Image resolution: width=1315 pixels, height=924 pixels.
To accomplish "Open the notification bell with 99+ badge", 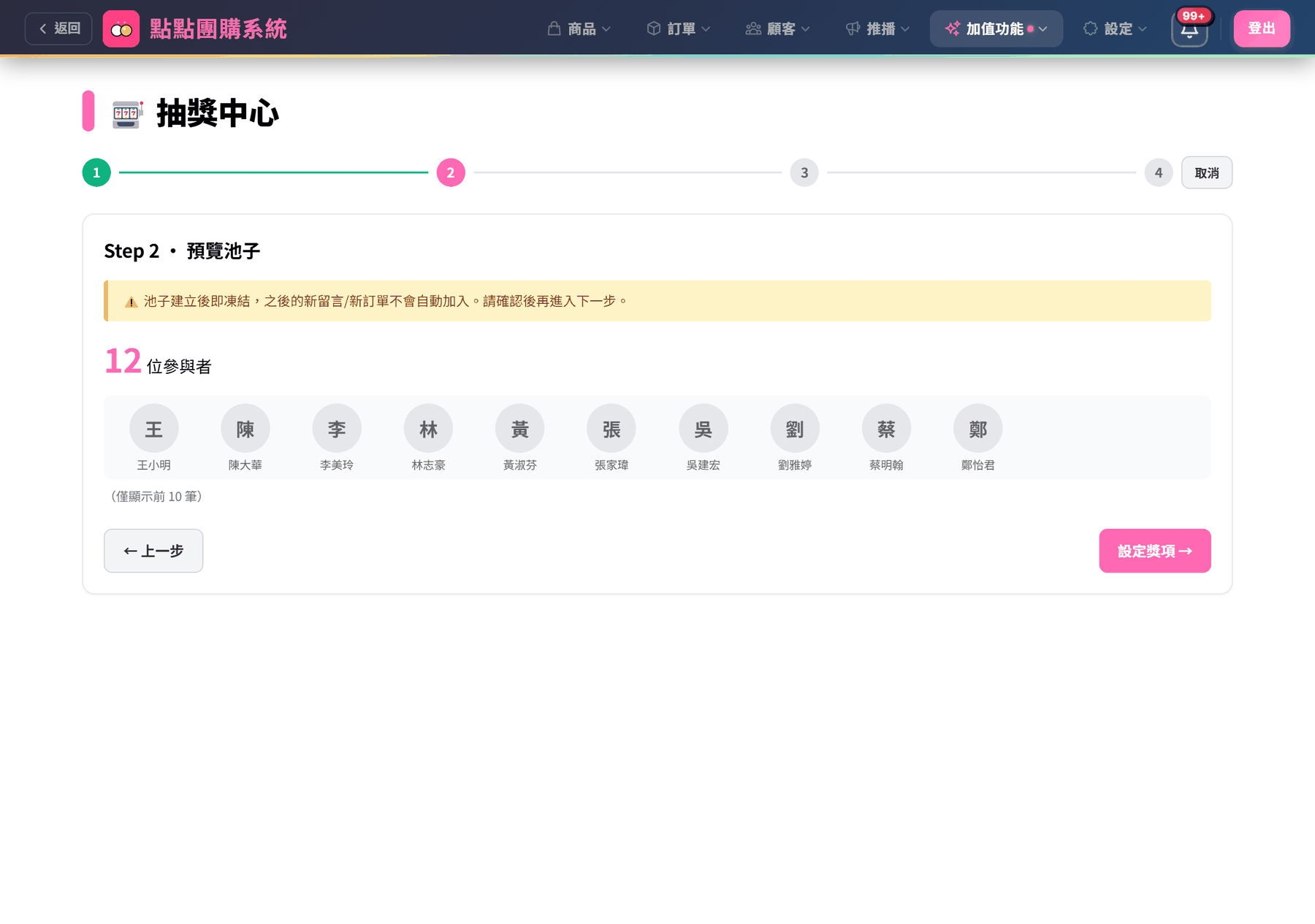I will pos(1189,29).
